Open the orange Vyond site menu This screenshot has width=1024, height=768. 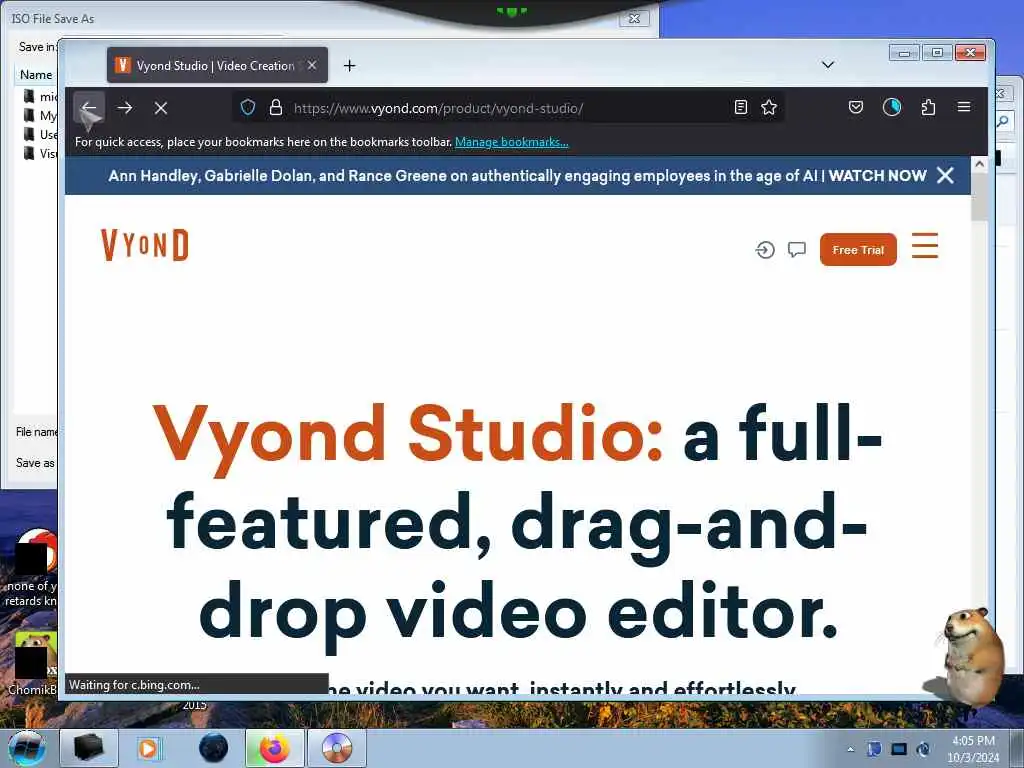pyautogui.click(x=925, y=246)
